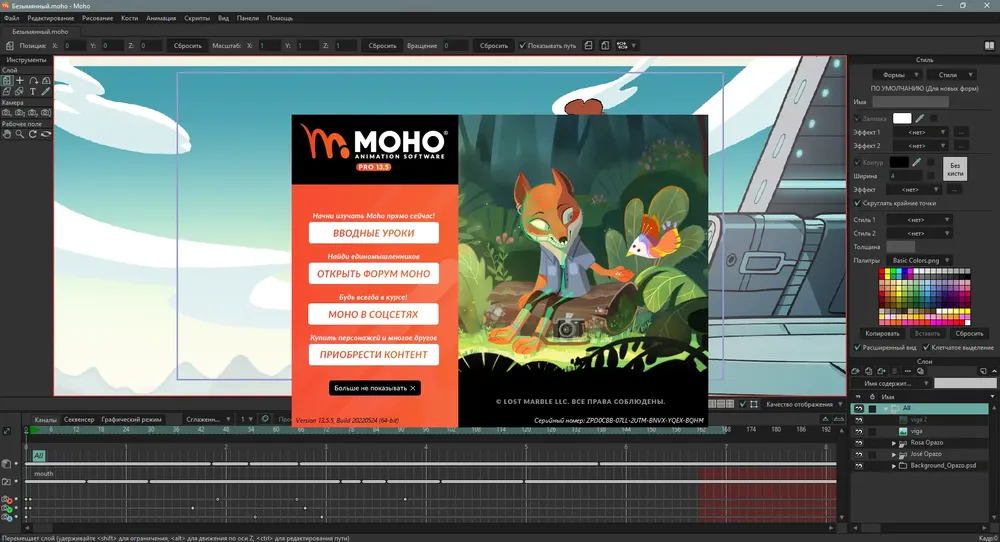The width and height of the screenshot is (1000, 542).
Task: Open the 'Файл' menu
Action: pos(11,18)
